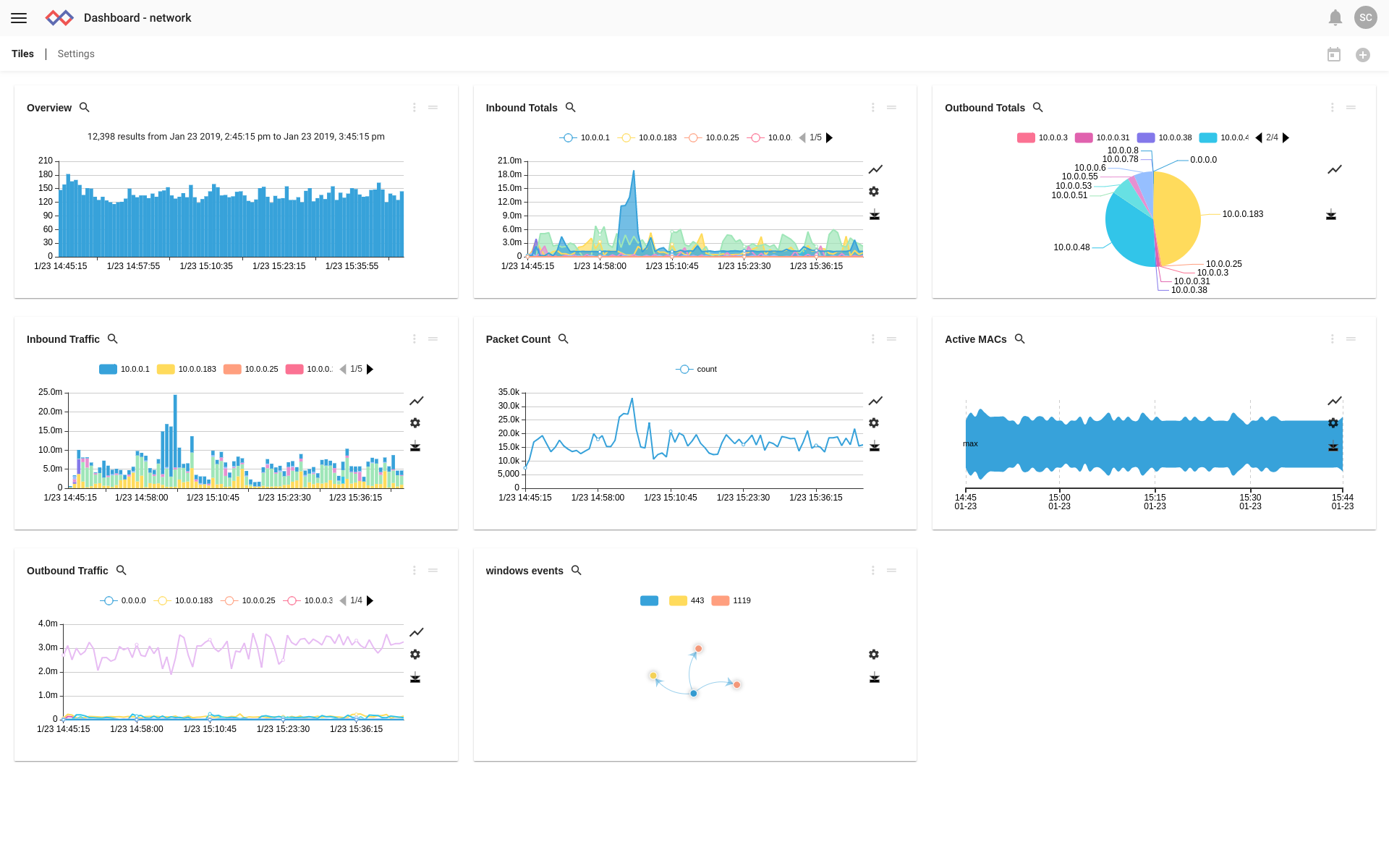
Task: Toggle 10.0.0.183 series in Inbound Totals legend
Action: coord(648,137)
